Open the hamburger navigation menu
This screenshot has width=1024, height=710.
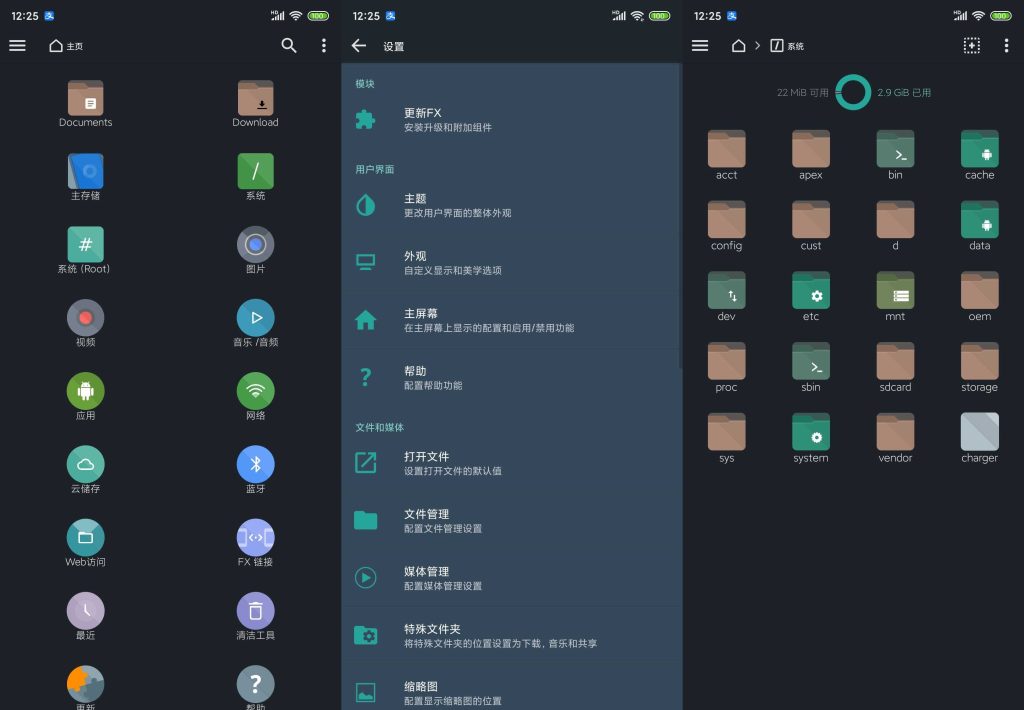[x=17, y=45]
